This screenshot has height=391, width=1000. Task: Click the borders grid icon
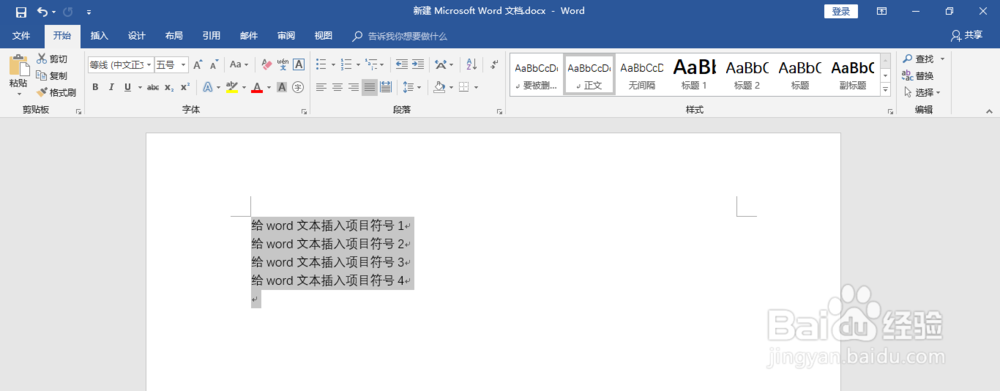pos(464,87)
